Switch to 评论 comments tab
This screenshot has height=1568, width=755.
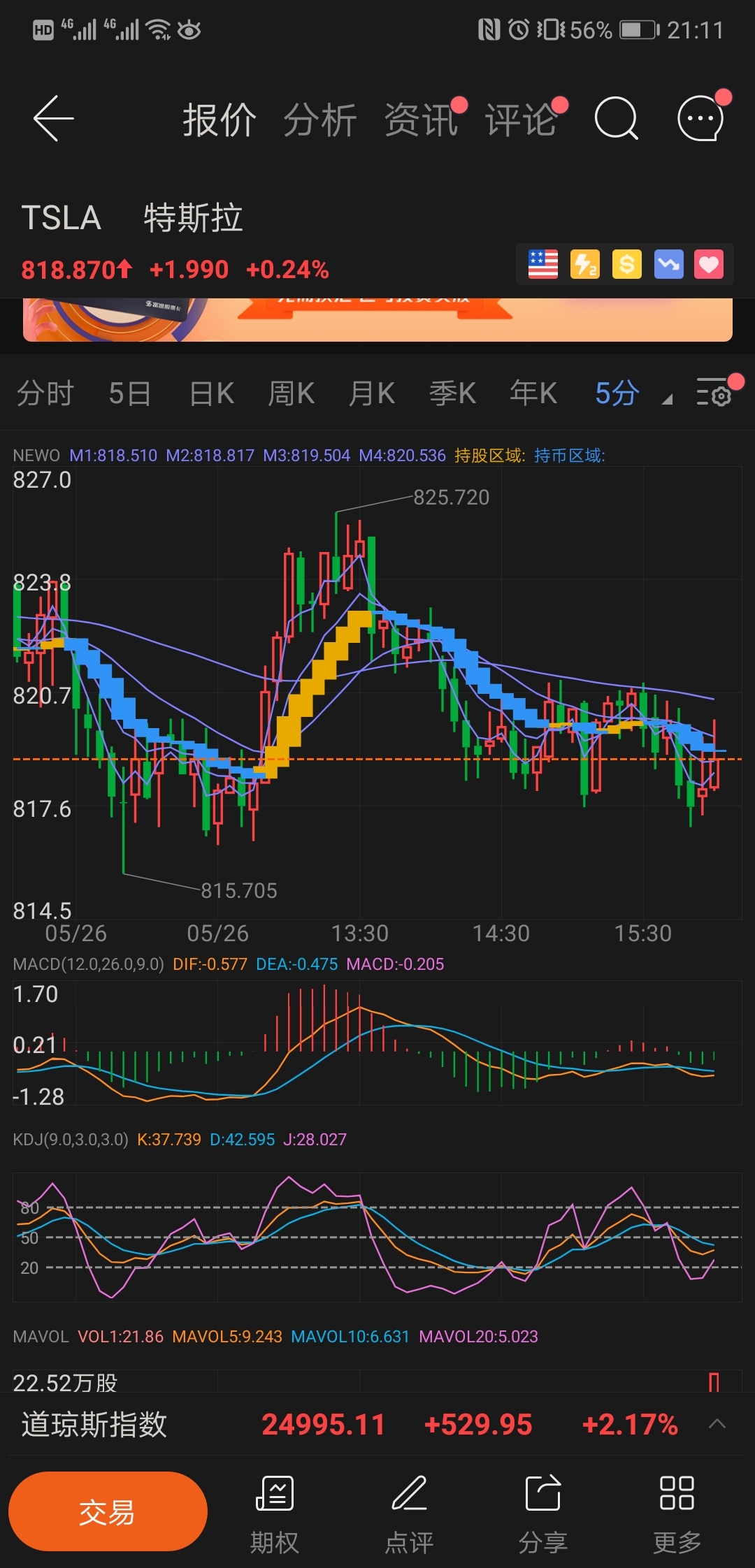(522, 120)
